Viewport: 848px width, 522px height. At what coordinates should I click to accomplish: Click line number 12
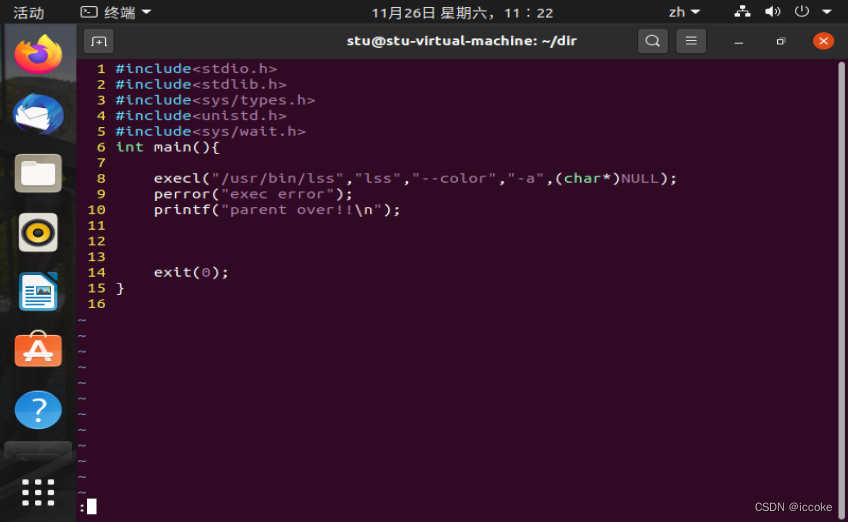coord(96,241)
